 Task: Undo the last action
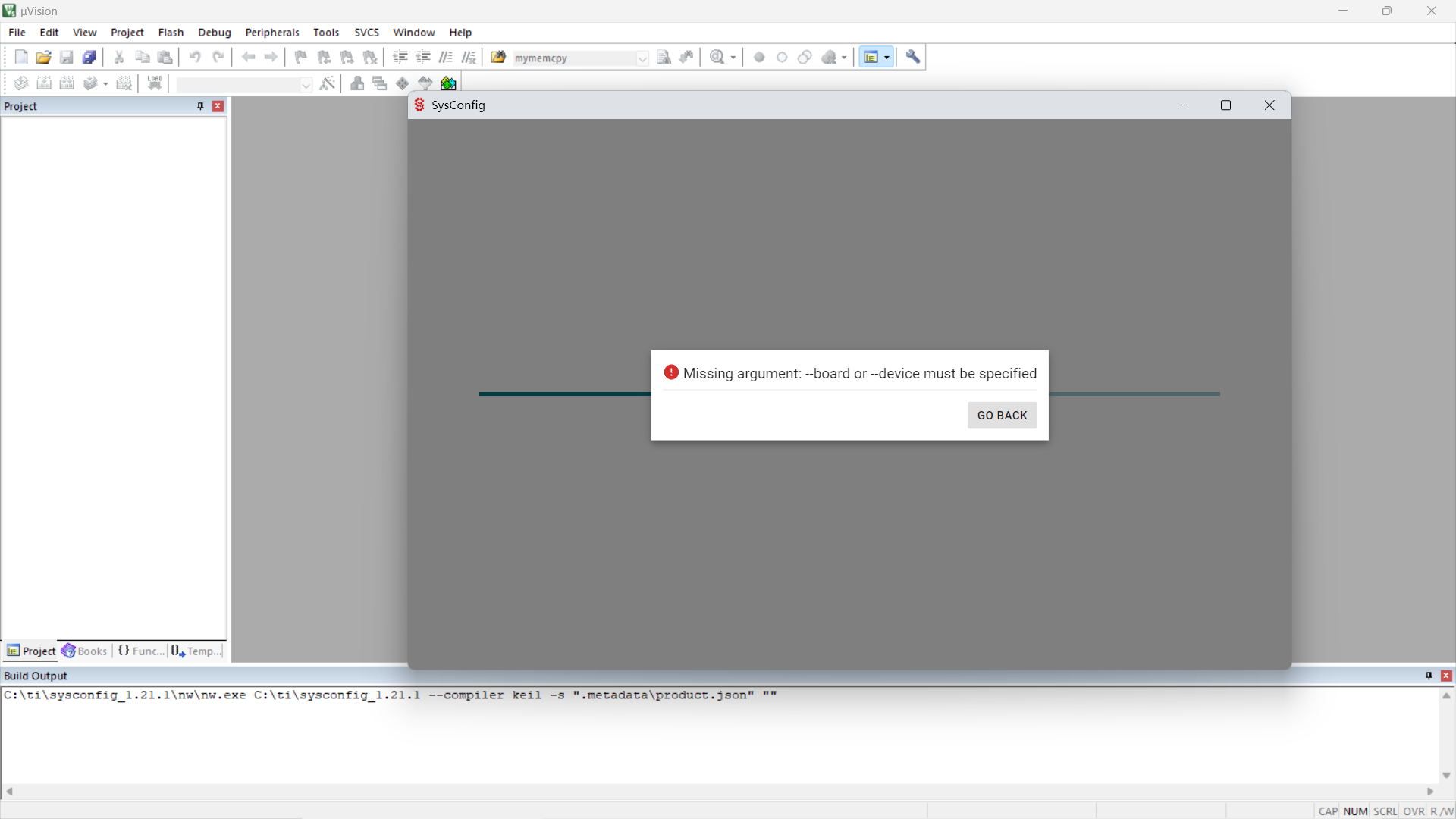tap(195, 57)
